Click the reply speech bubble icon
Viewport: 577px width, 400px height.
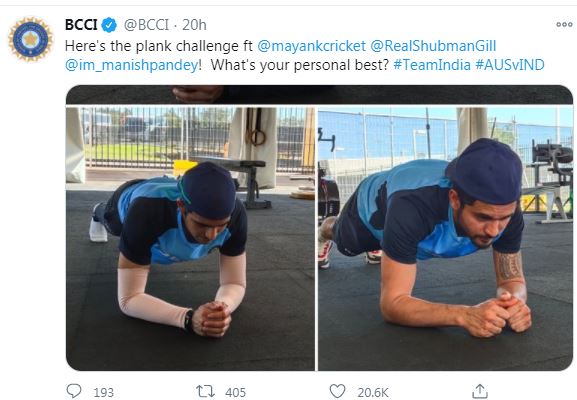tap(74, 391)
